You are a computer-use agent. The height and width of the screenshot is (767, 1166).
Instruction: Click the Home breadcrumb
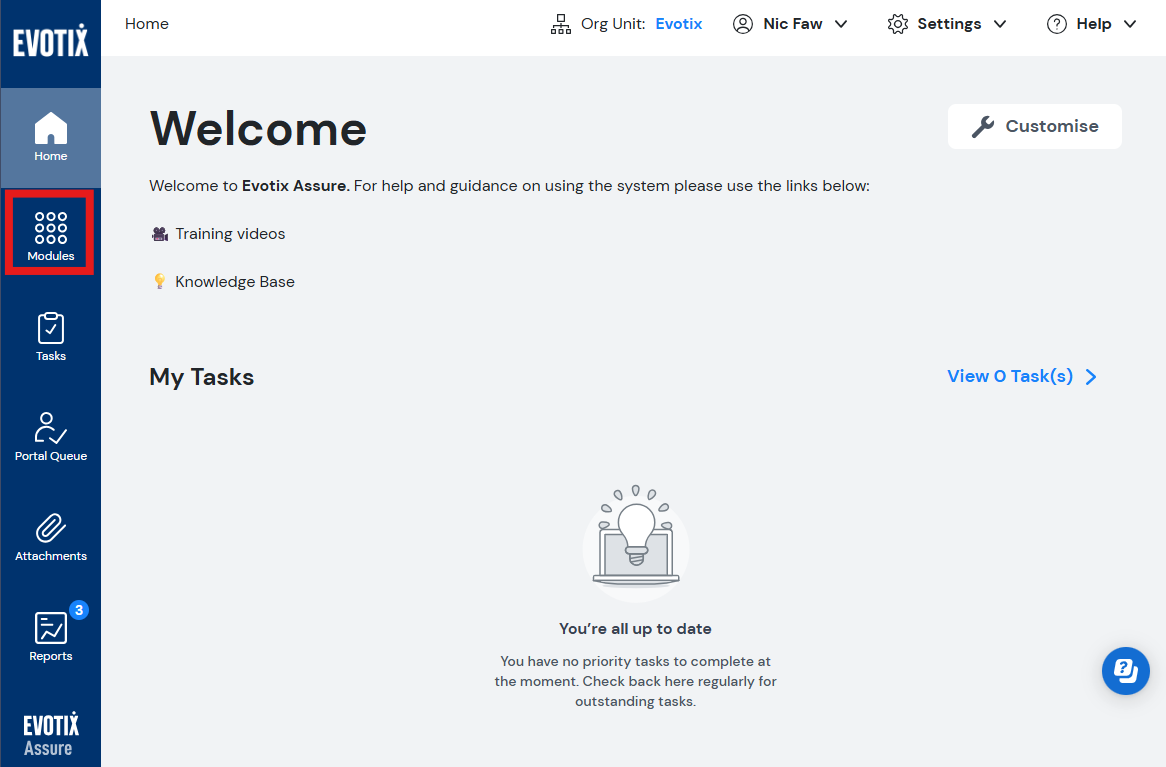[146, 24]
